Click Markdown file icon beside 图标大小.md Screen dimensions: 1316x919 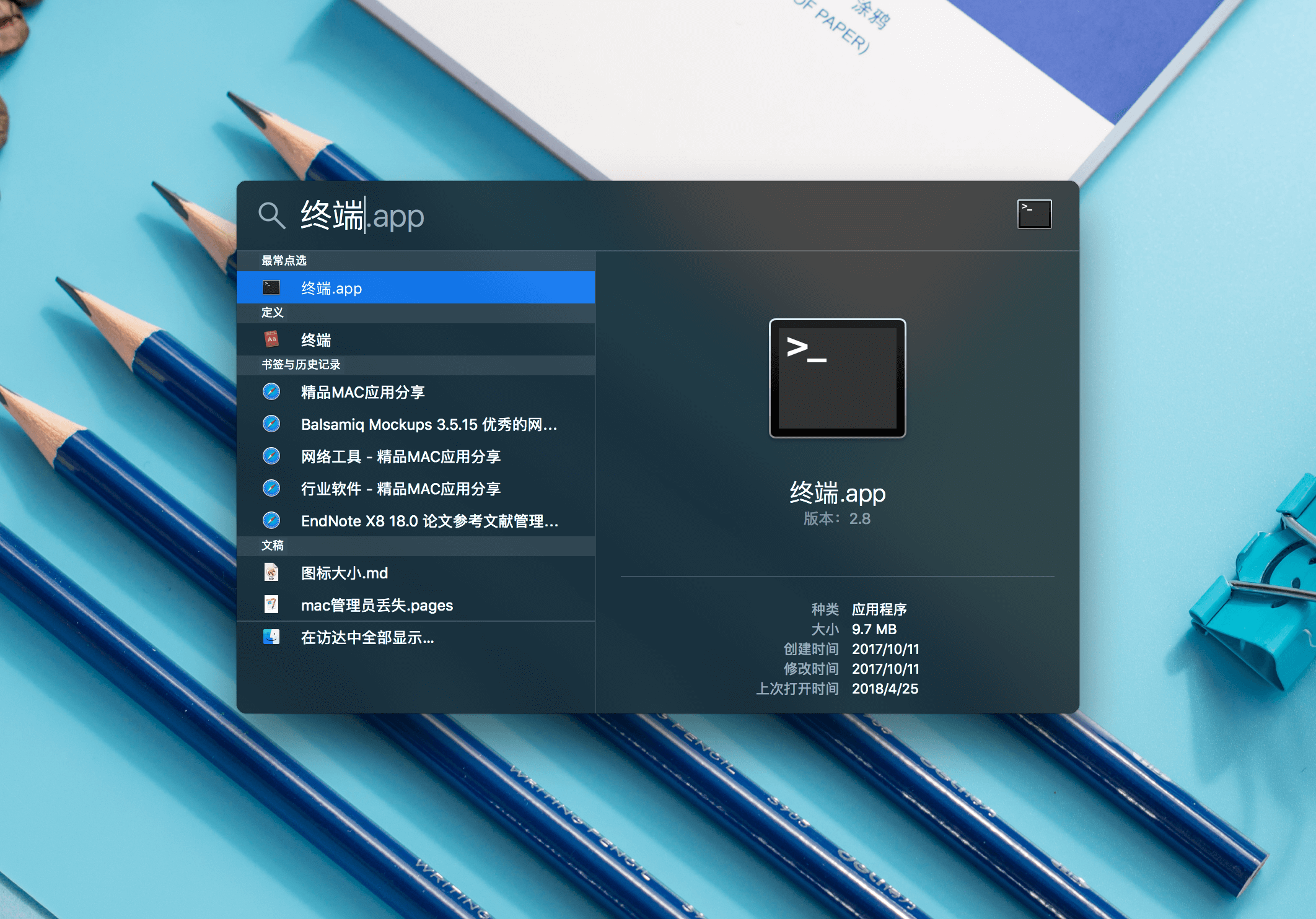click(x=271, y=572)
